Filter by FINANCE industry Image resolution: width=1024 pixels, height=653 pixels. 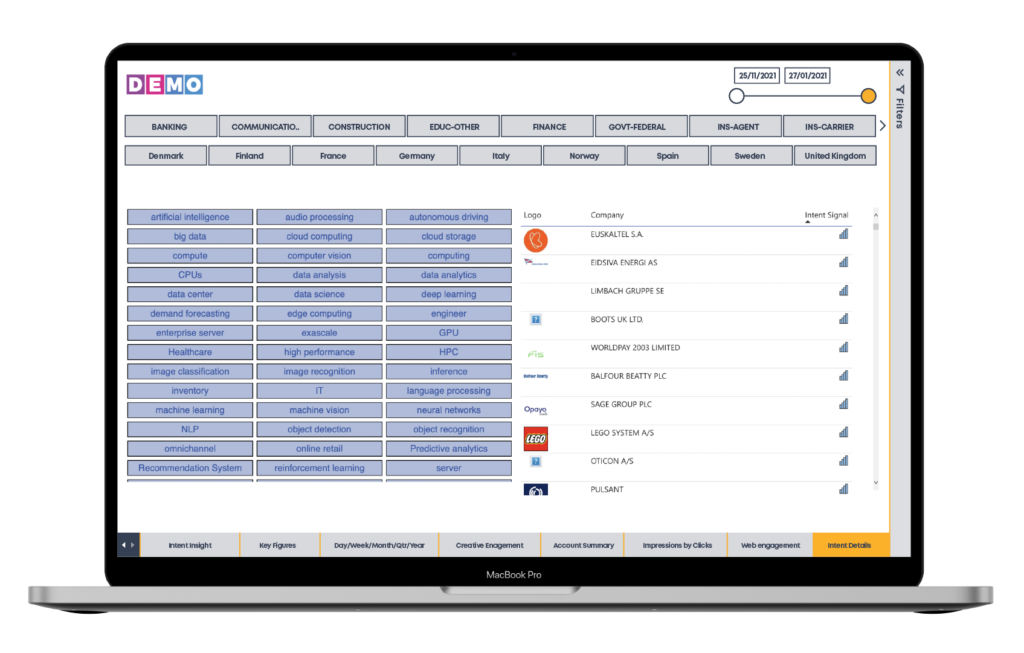tap(549, 127)
